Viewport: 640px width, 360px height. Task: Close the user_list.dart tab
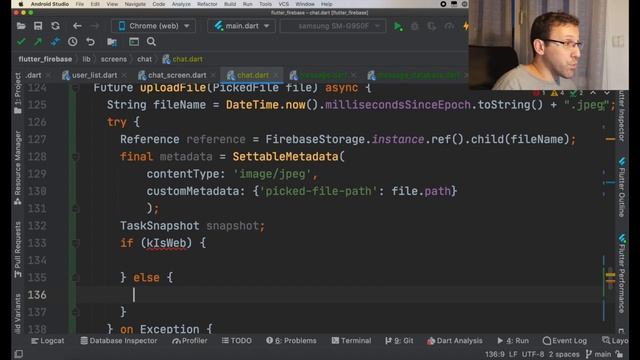pos(124,75)
